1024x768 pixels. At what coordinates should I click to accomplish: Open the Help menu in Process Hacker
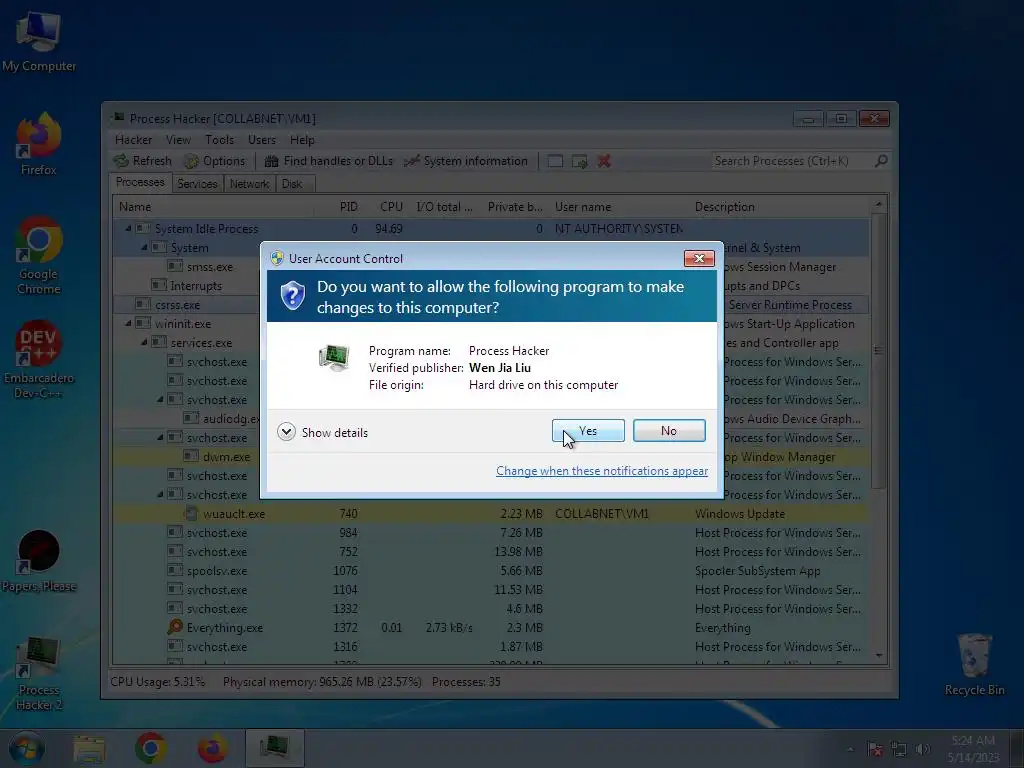[302, 140]
